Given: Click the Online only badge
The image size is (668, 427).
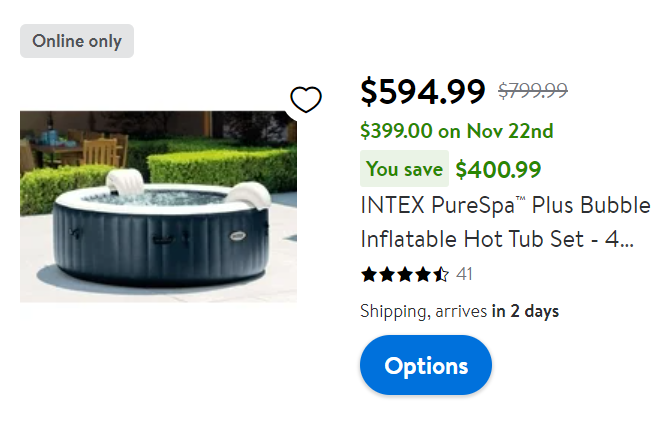Looking at the screenshot, I should [x=77, y=41].
